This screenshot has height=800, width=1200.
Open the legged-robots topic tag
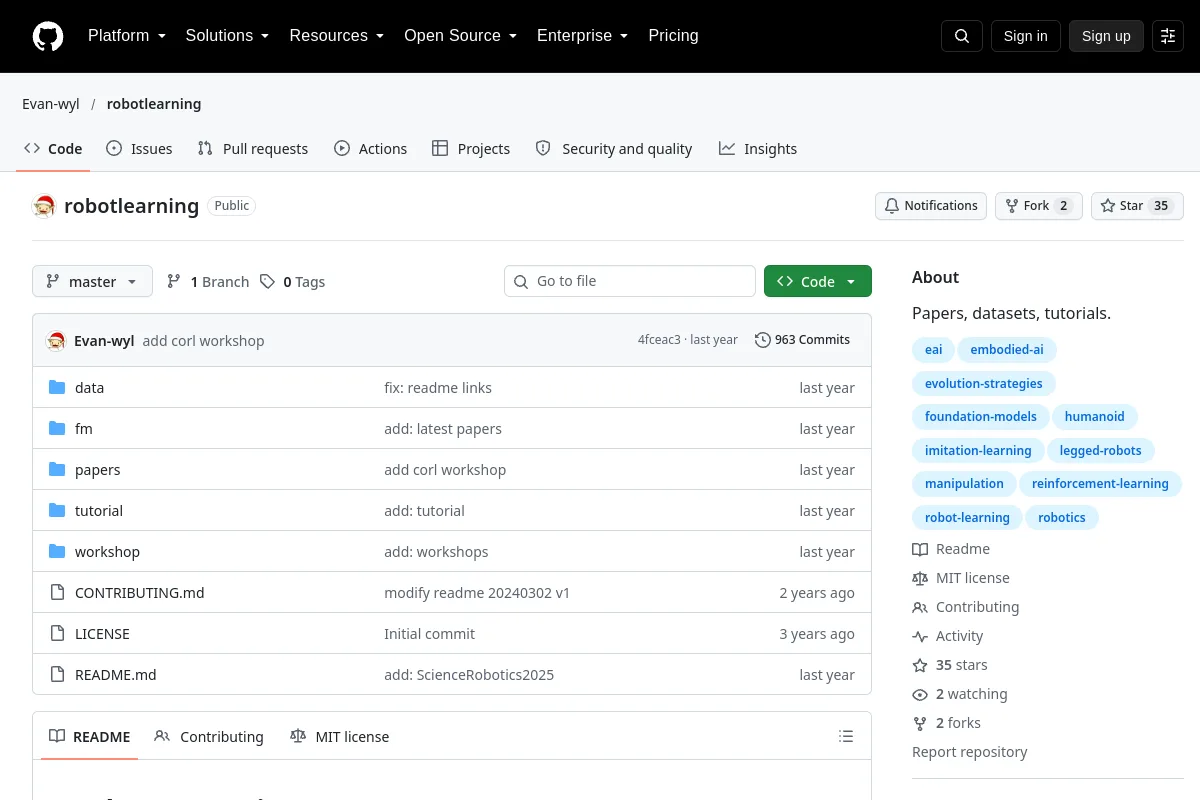pyautogui.click(x=1100, y=451)
